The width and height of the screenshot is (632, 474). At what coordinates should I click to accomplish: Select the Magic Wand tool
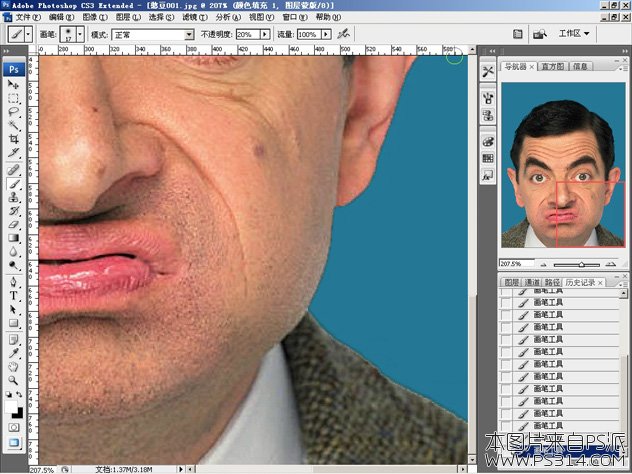(14, 125)
